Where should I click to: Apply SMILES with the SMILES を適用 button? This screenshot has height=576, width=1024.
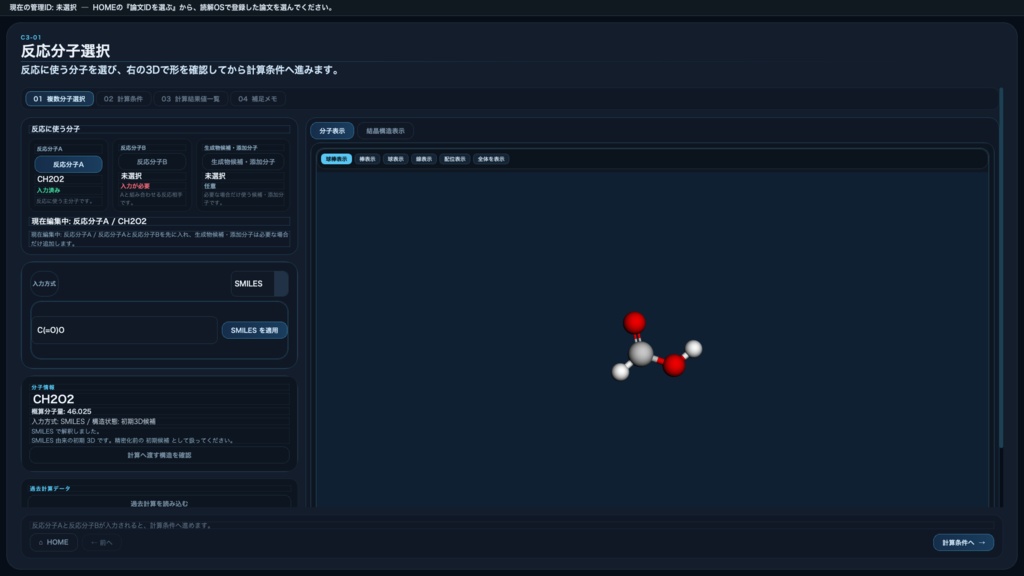pos(254,330)
